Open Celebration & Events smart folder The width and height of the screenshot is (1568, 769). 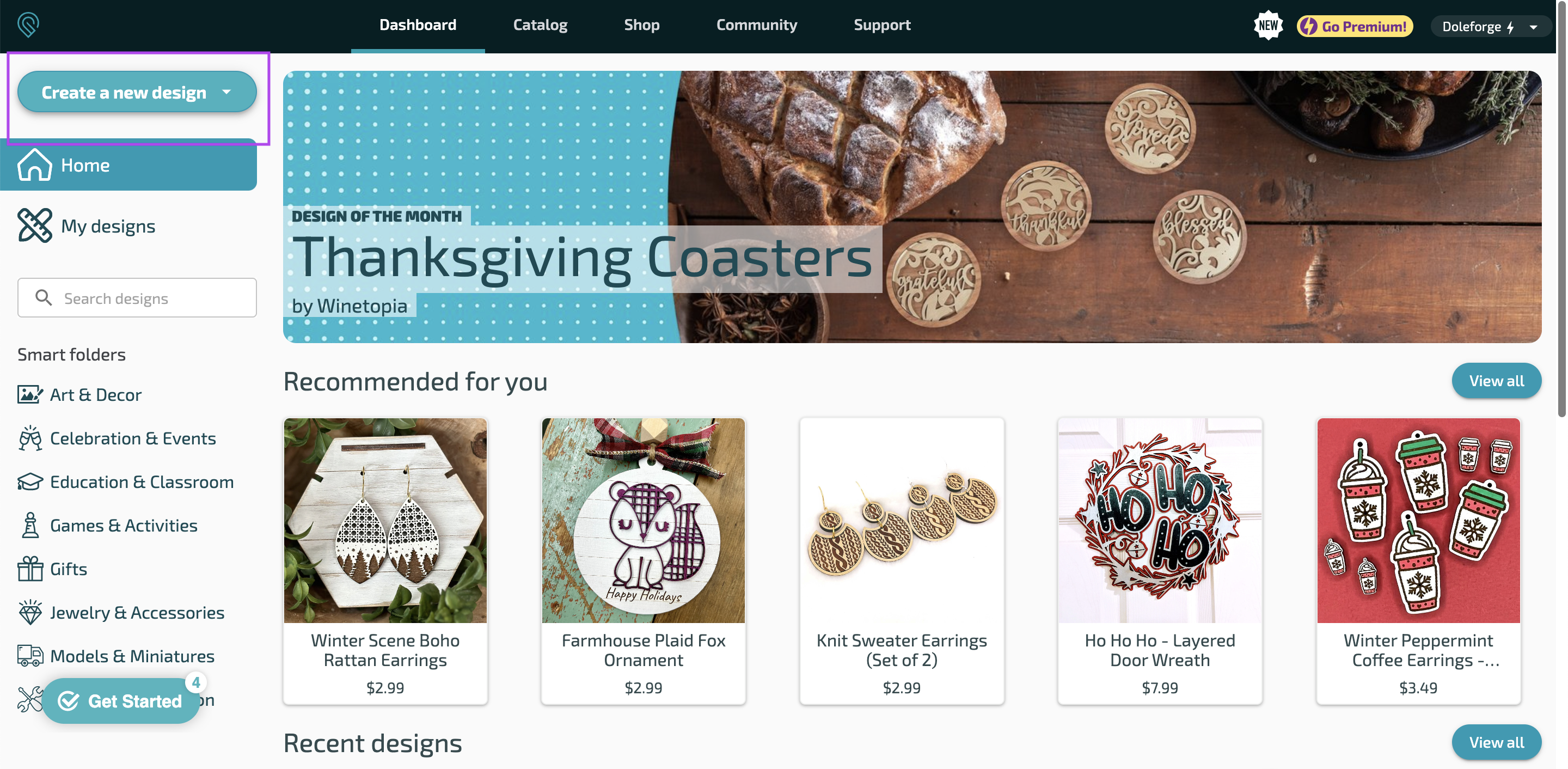[133, 437]
